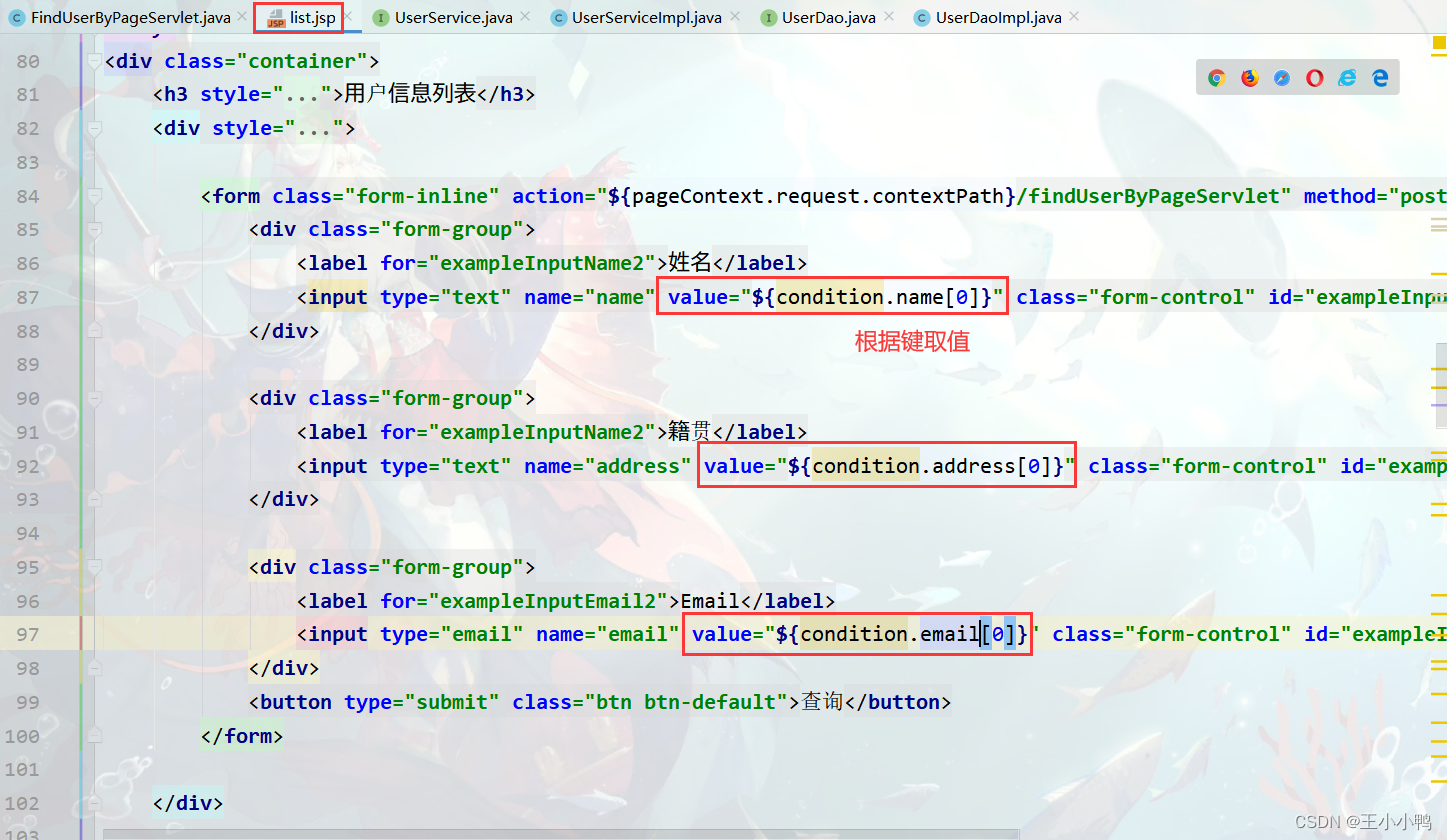Open the UserServiceImpl.java tab

(646, 18)
